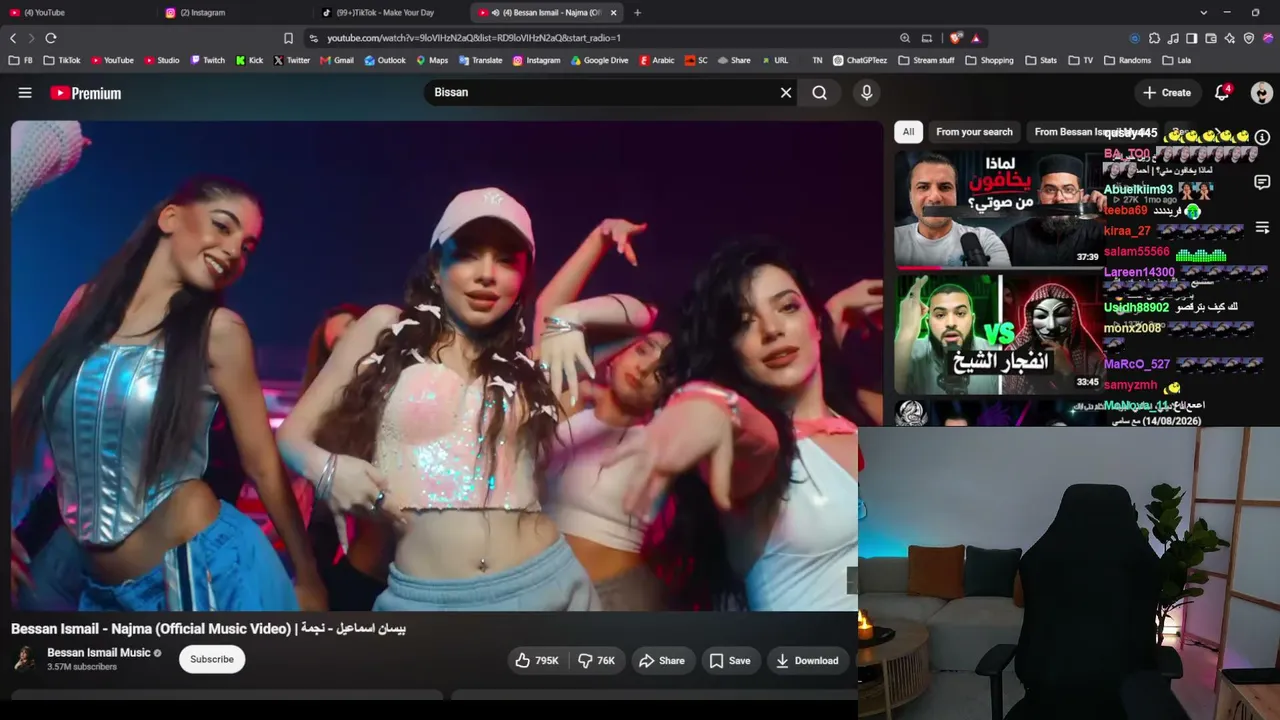Viewport: 1280px width, 720px height.
Task: Open the Bessan Ismail Music channel avatar
Action: point(24,659)
